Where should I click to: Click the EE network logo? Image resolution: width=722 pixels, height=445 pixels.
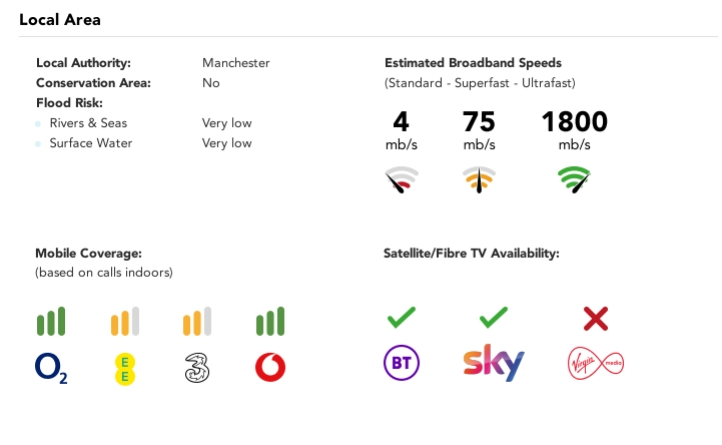124,368
